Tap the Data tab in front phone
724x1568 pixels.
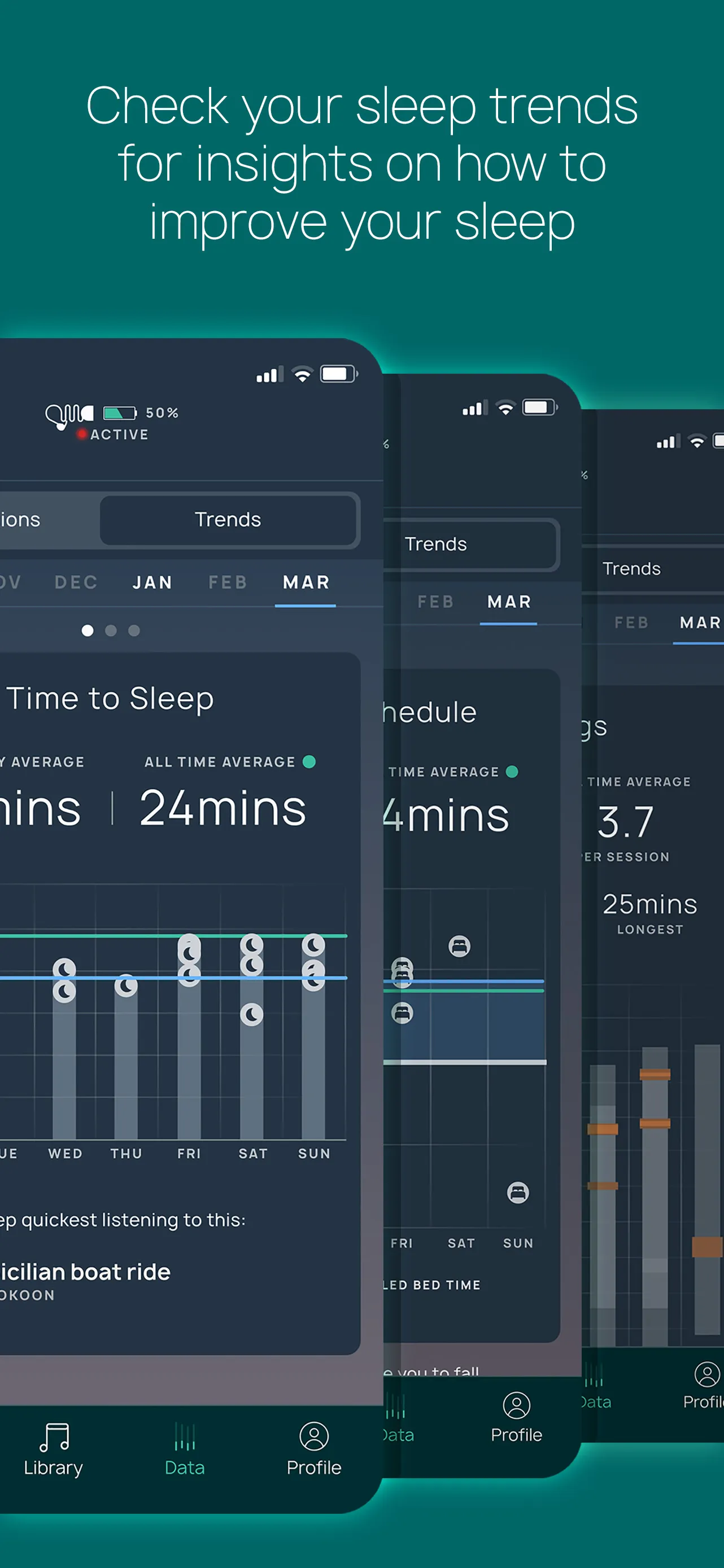tap(185, 1449)
